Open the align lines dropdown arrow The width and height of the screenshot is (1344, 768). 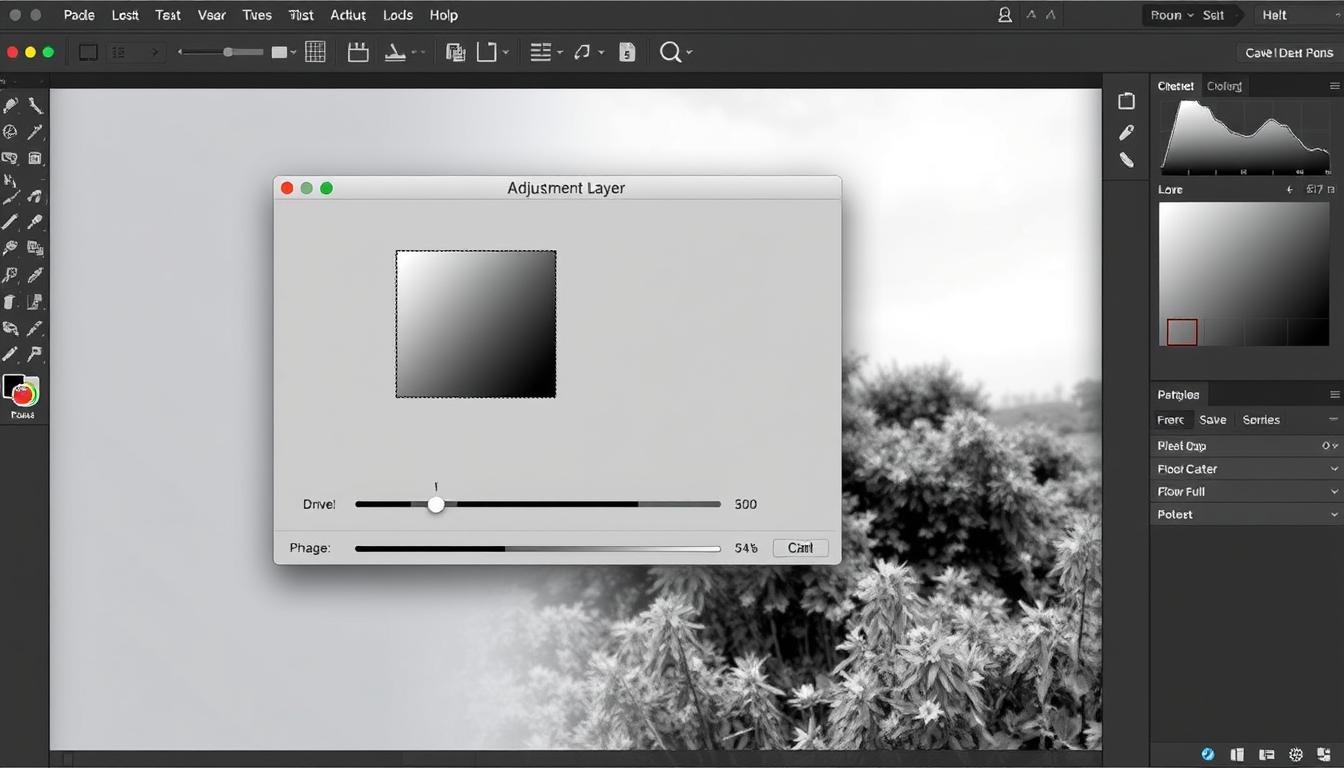pyautogui.click(x=559, y=52)
